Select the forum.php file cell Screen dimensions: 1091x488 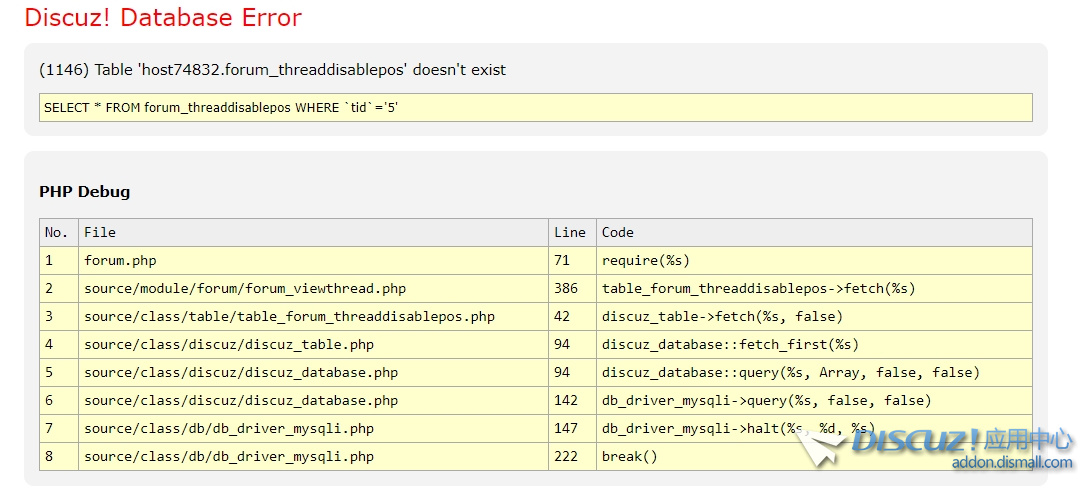click(313, 260)
